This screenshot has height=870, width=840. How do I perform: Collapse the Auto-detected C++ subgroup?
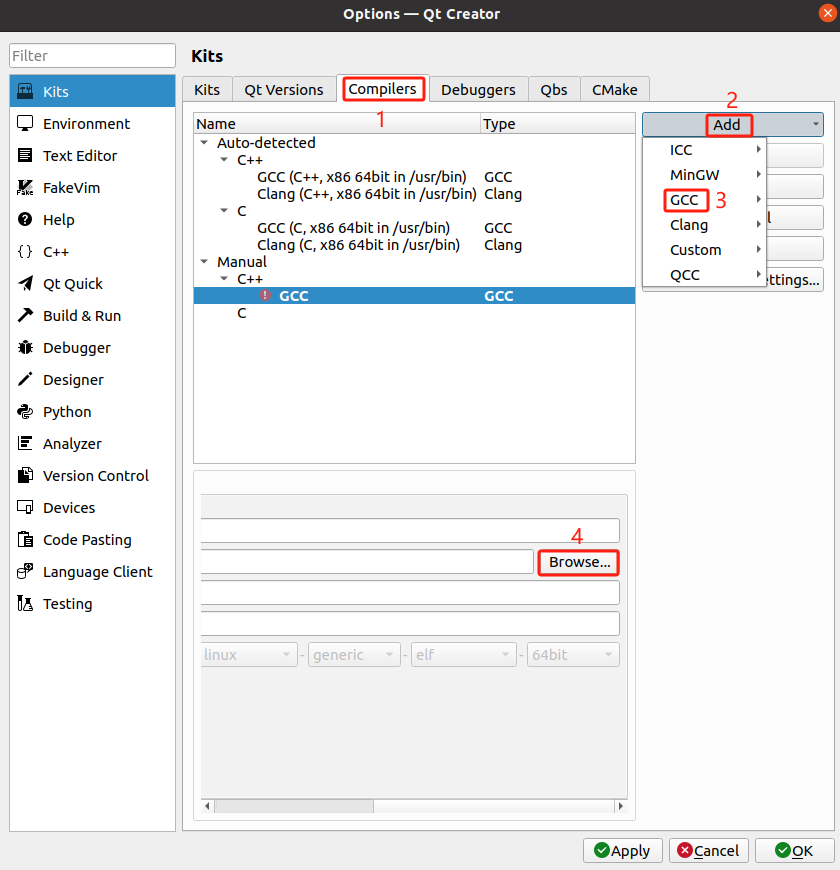[224, 160]
